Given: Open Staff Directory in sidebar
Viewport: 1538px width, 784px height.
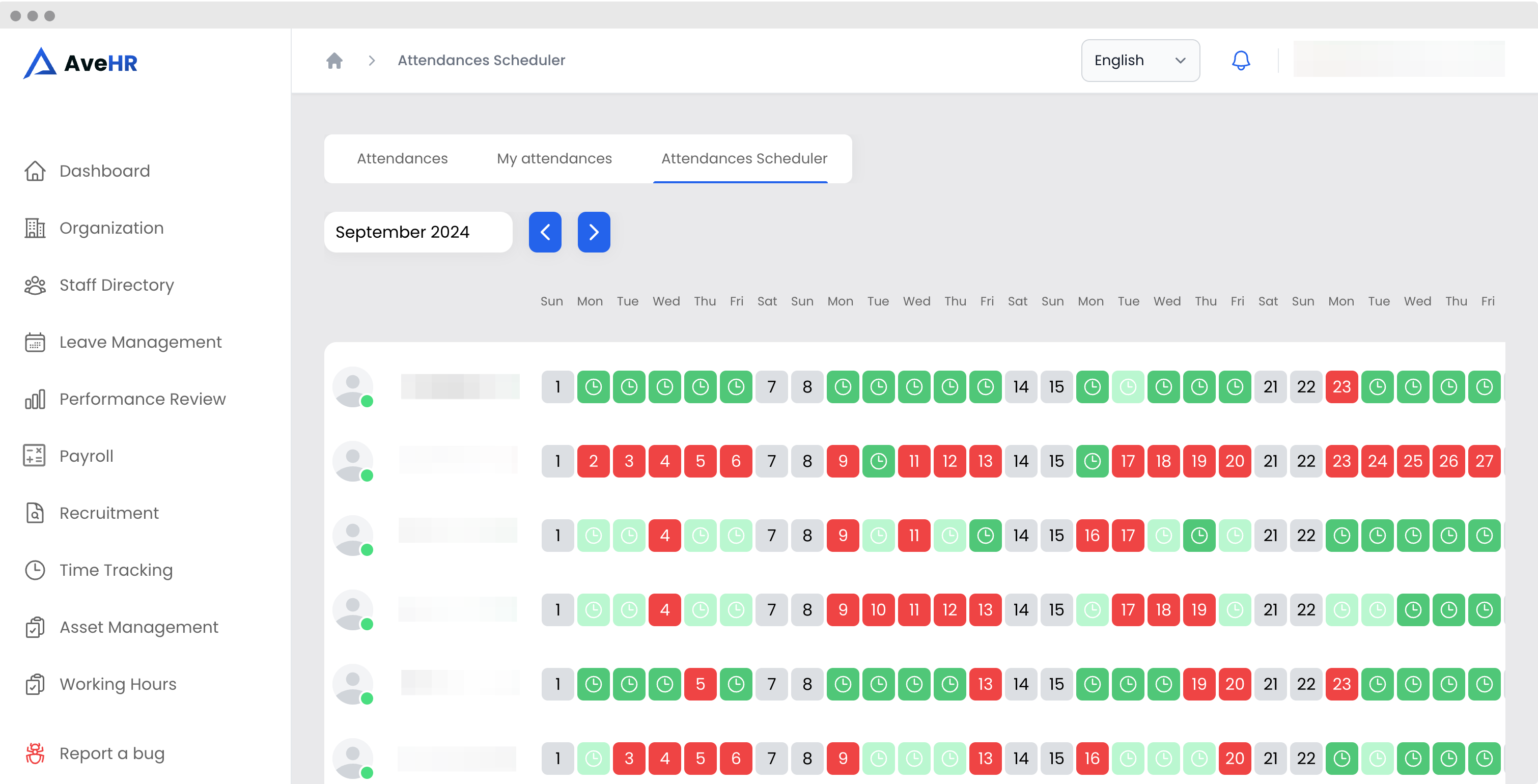Looking at the screenshot, I should [117, 285].
